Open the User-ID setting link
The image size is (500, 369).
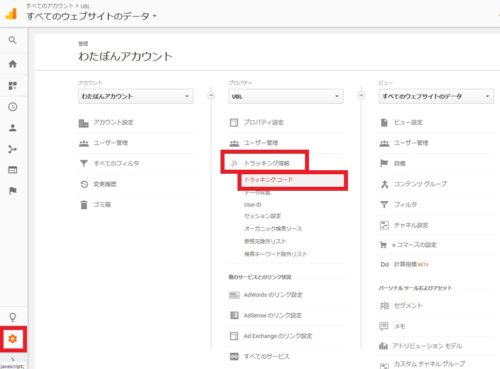click(252, 204)
